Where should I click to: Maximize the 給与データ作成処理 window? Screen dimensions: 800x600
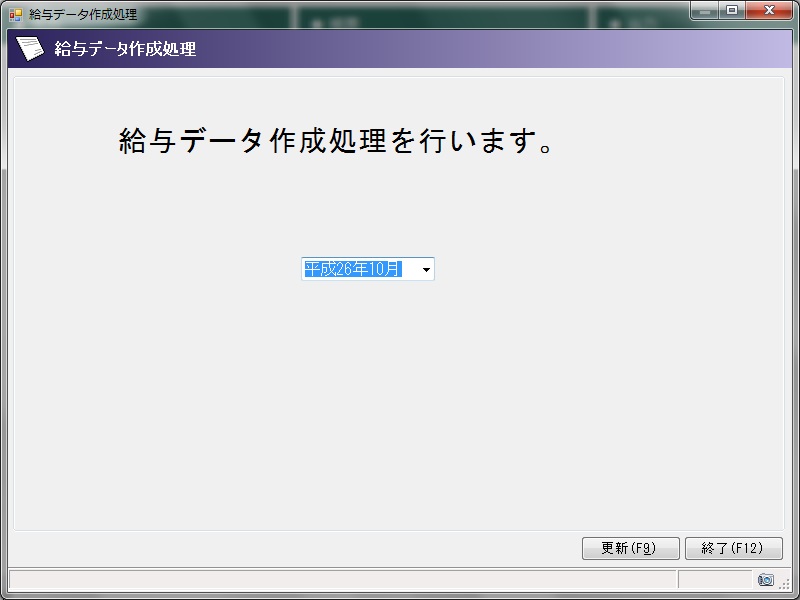732,11
